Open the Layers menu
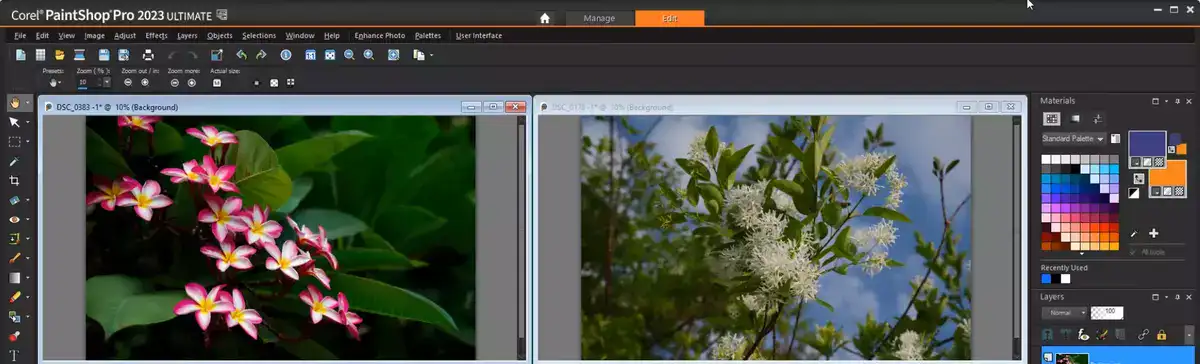 [x=188, y=35]
